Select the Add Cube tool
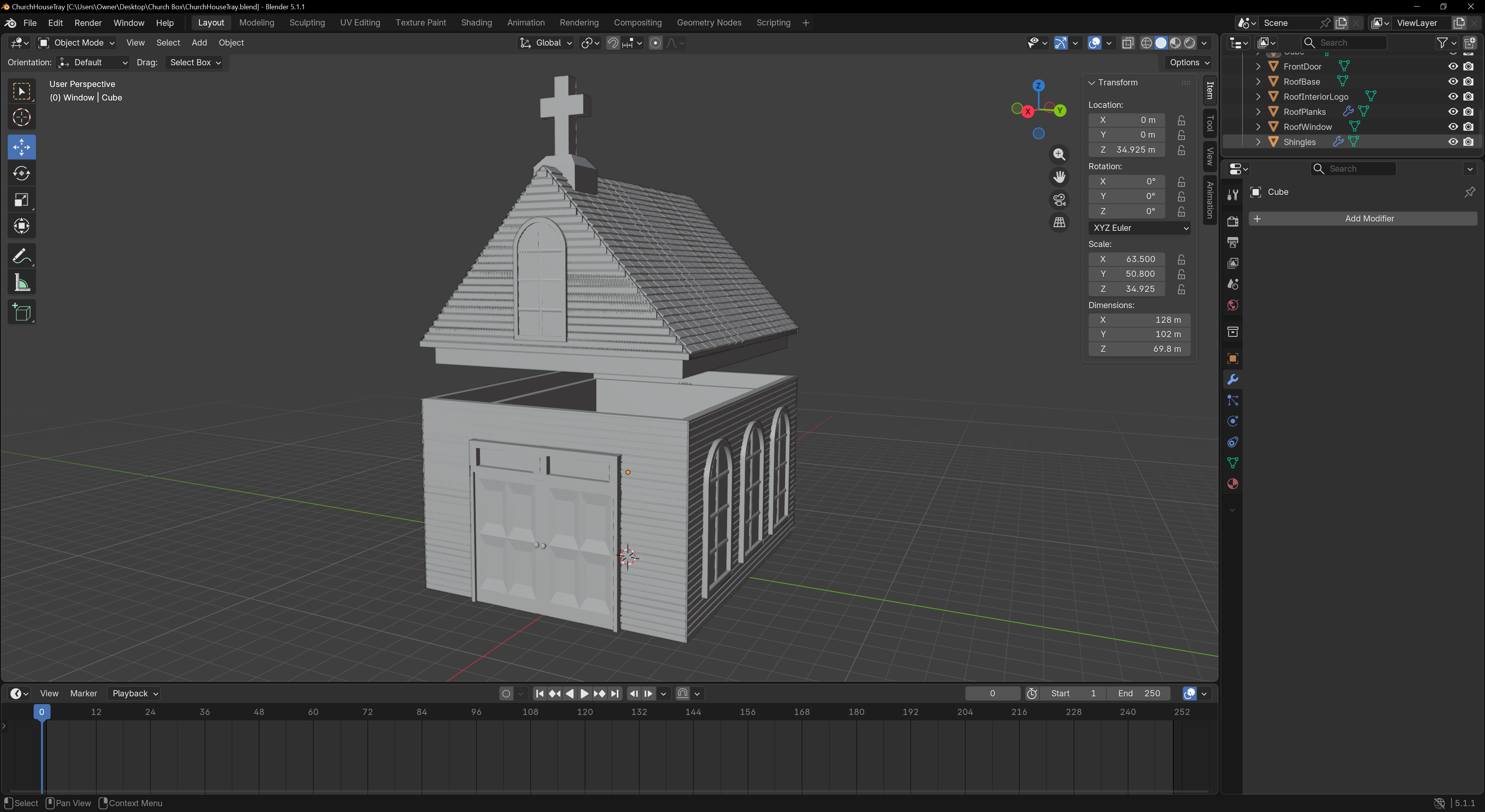Viewport: 1485px width, 812px height. 21,312
